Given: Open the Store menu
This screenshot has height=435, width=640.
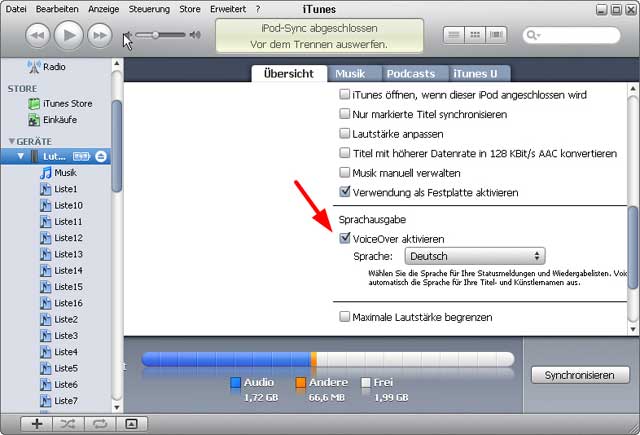Looking at the screenshot, I should [x=190, y=9].
